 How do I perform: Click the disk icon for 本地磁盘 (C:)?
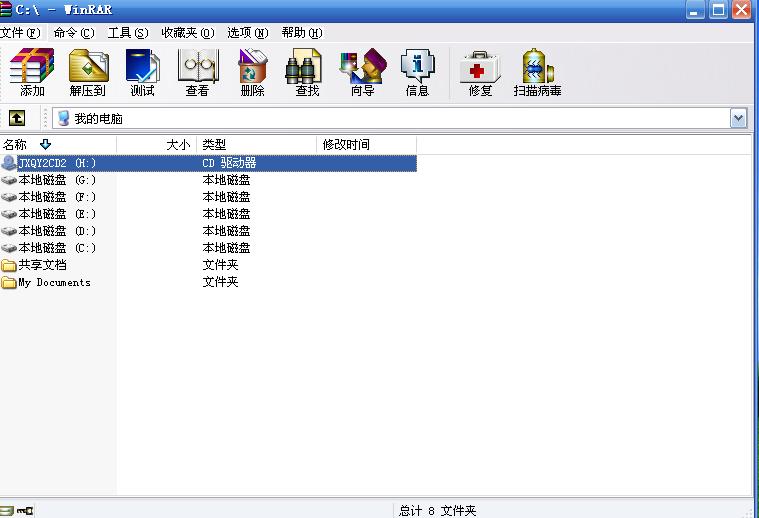(x=9, y=248)
